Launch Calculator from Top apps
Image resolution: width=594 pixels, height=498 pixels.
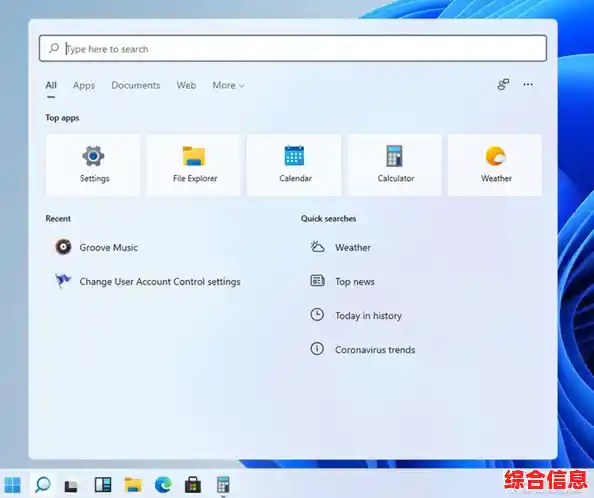pos(395,165)
